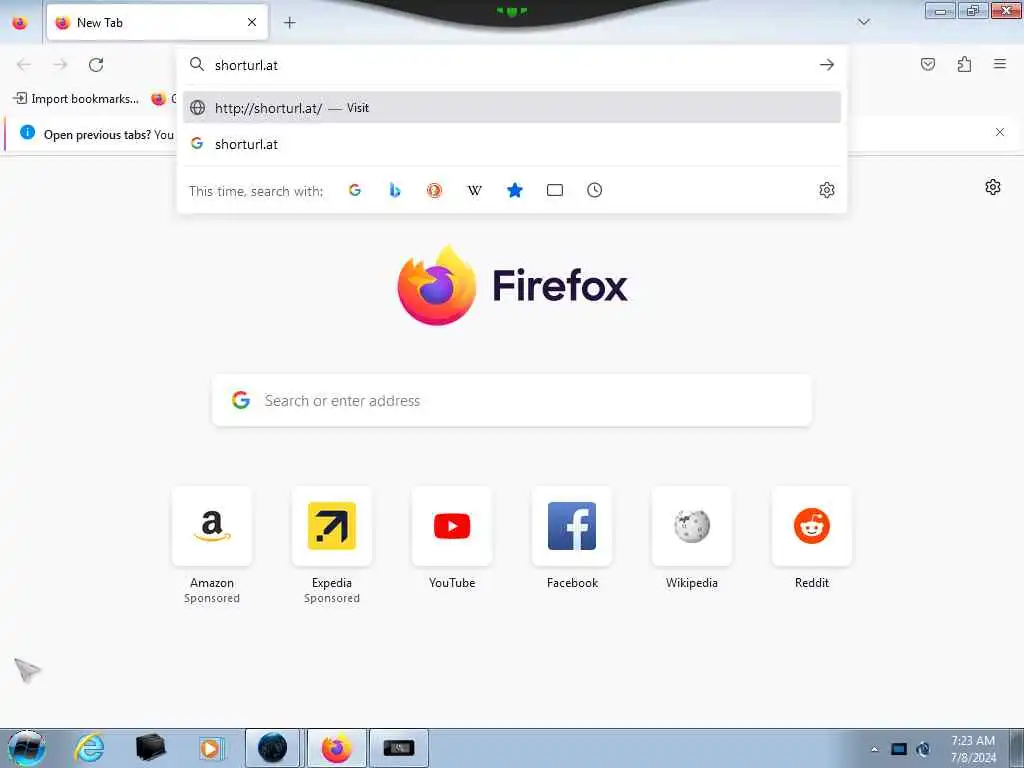Select the http://shorturl.at/ Visit suggestion
The image size is (1024, 768).
[x=511, y=108]
